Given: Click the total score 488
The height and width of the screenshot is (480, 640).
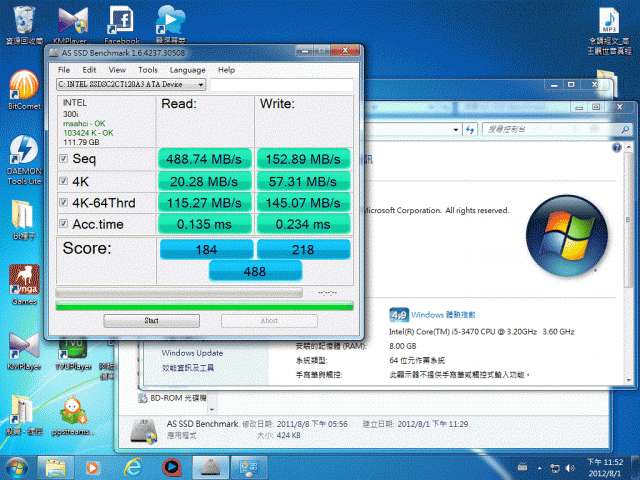Looking at the screenshot, I should [x=255, y=271].
